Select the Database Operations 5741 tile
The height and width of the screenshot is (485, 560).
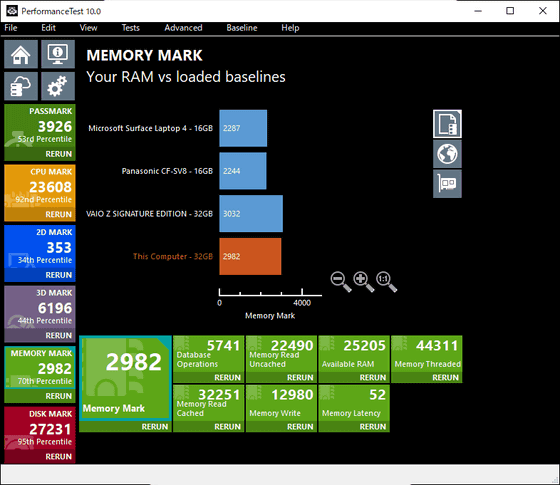[209, 354]
